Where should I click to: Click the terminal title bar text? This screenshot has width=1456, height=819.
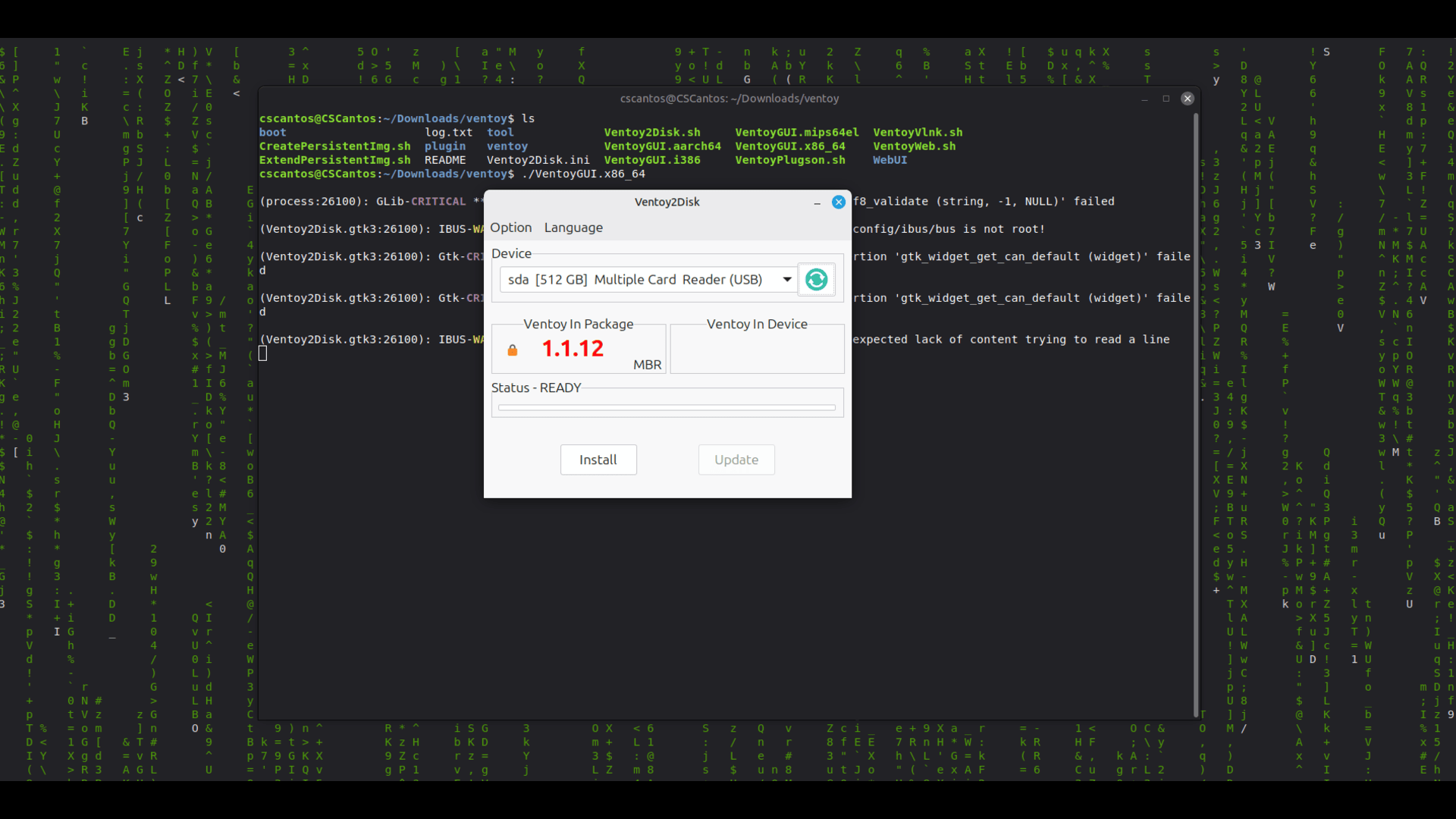click(730, 99)
